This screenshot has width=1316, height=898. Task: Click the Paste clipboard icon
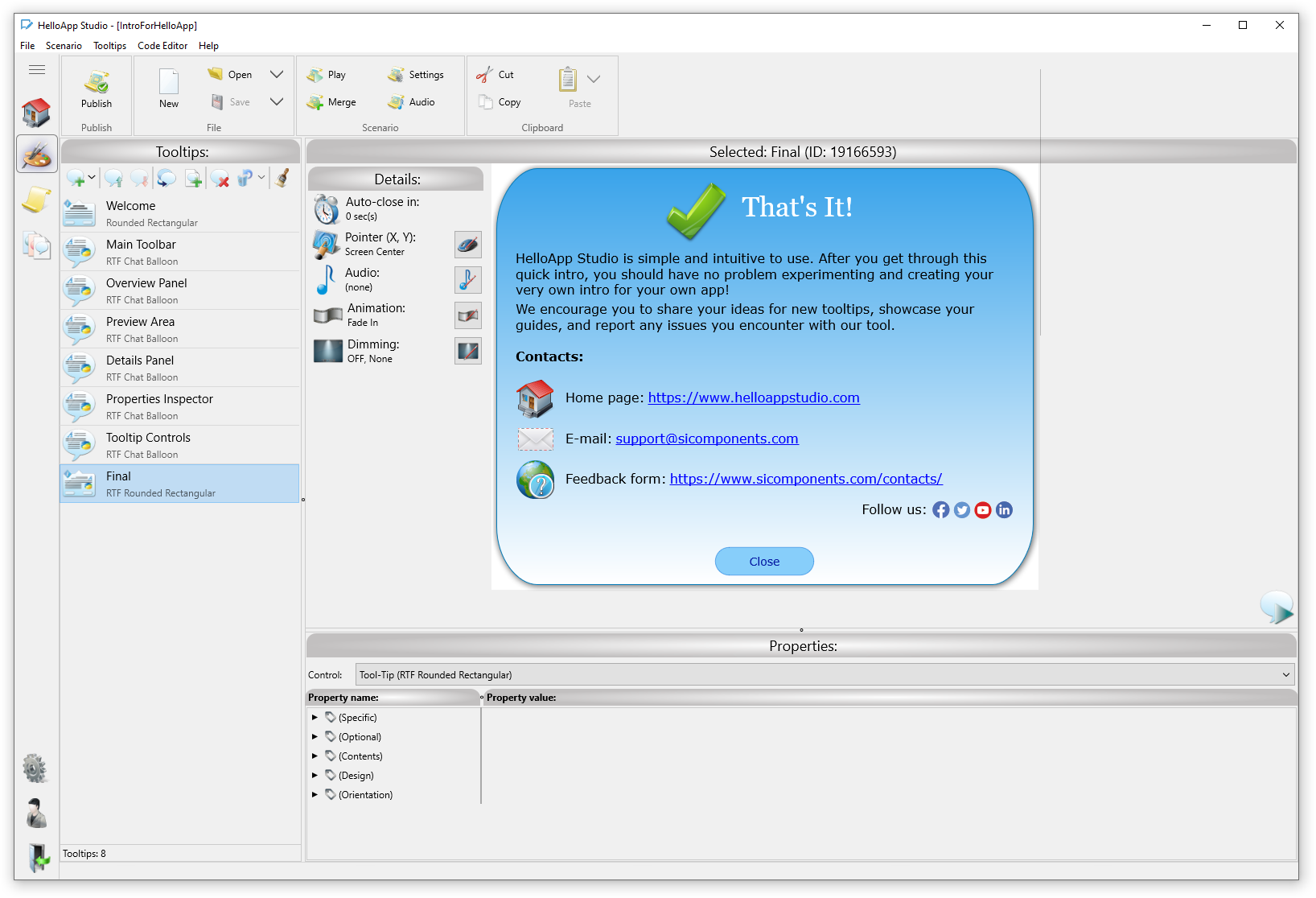(568, 79)
